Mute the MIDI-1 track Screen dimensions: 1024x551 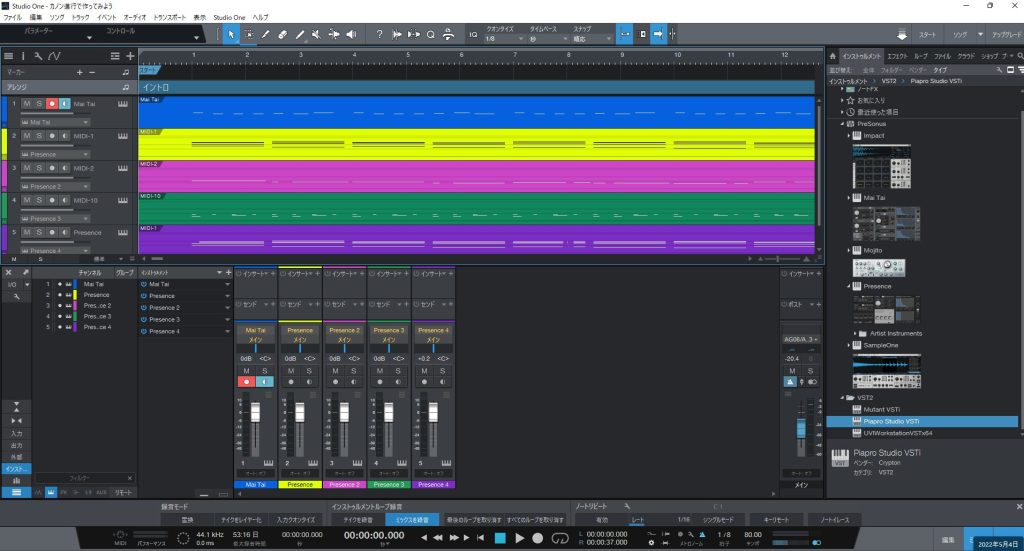pyautogui.click(x=27, y=135)
